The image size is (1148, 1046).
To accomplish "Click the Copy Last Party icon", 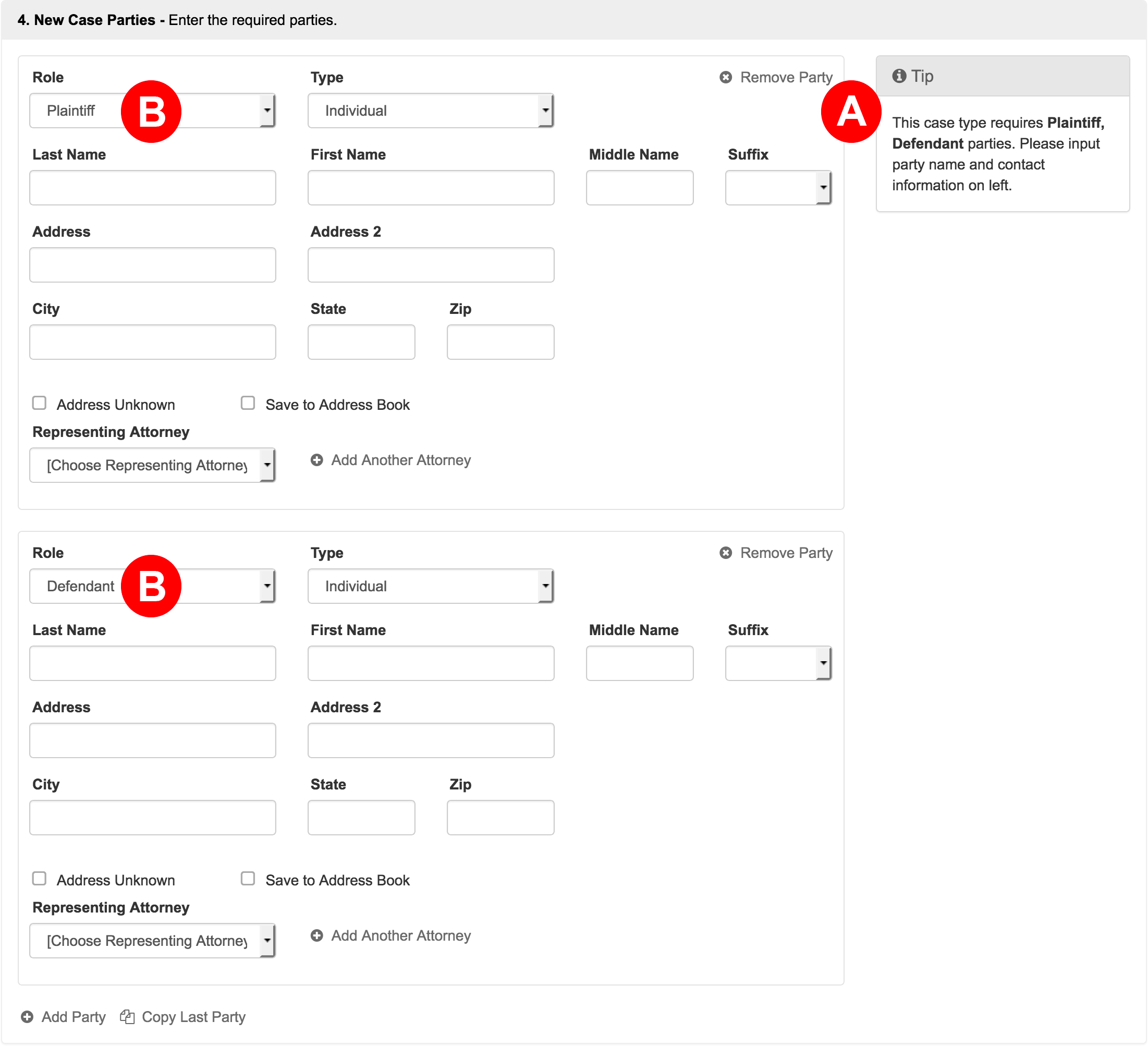I will [127, 1017].
